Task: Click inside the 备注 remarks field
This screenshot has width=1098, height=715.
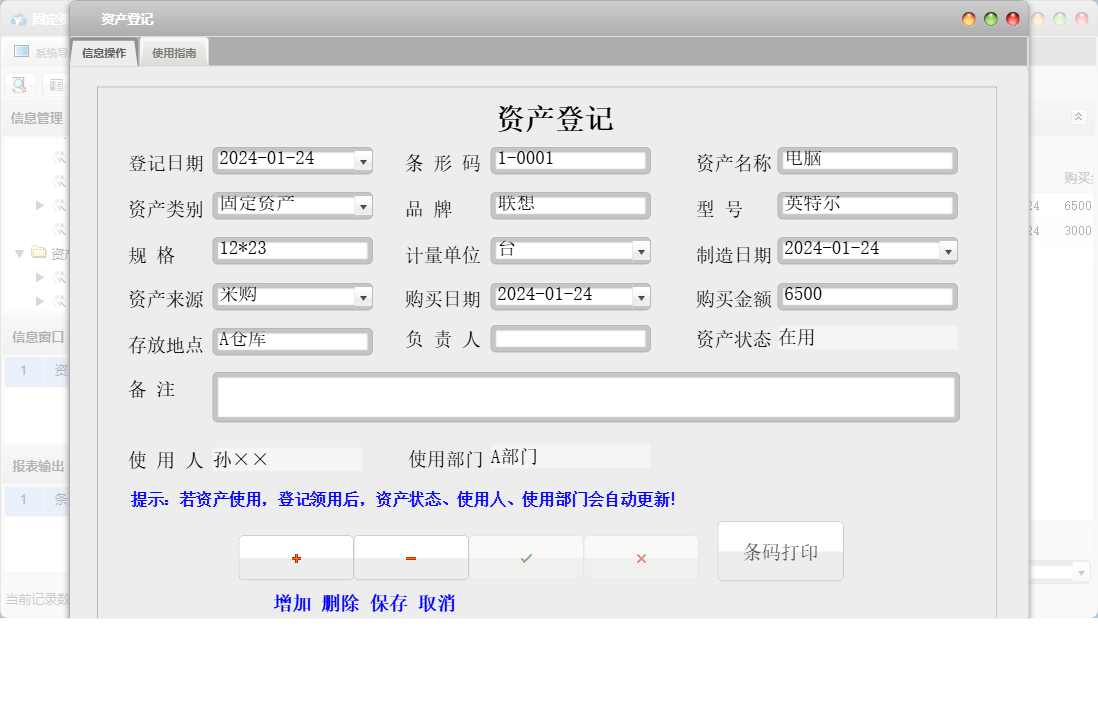Action: click(x=585, y=396)
